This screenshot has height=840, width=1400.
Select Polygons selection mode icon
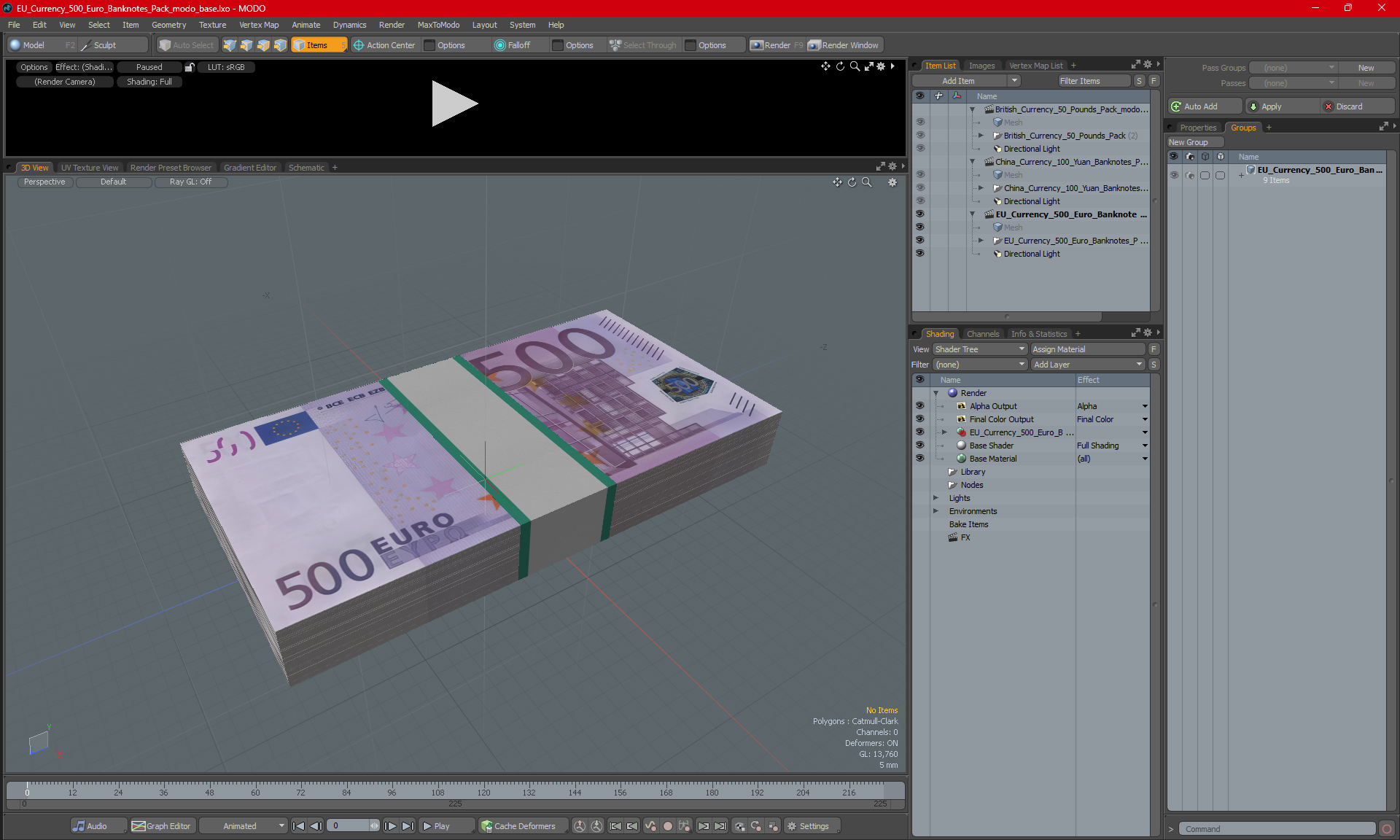pos(263,45)
